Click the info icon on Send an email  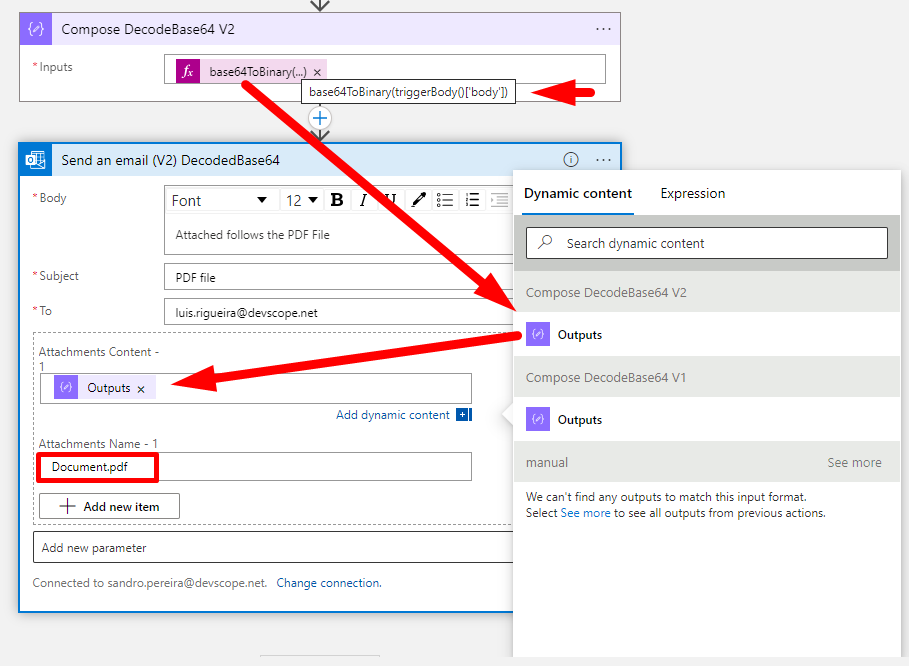(571, 159)
